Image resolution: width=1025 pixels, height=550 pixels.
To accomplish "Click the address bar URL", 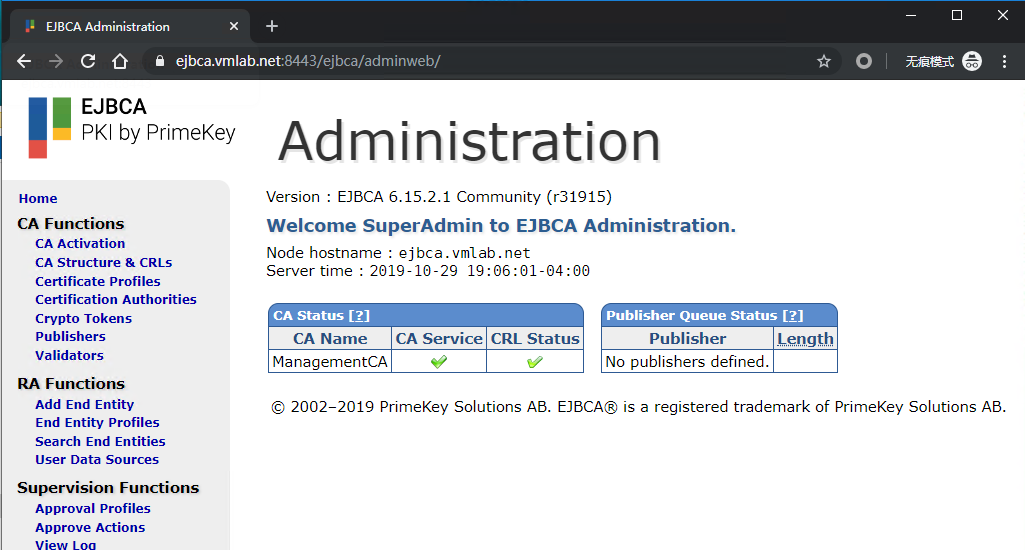I will 308,61.
